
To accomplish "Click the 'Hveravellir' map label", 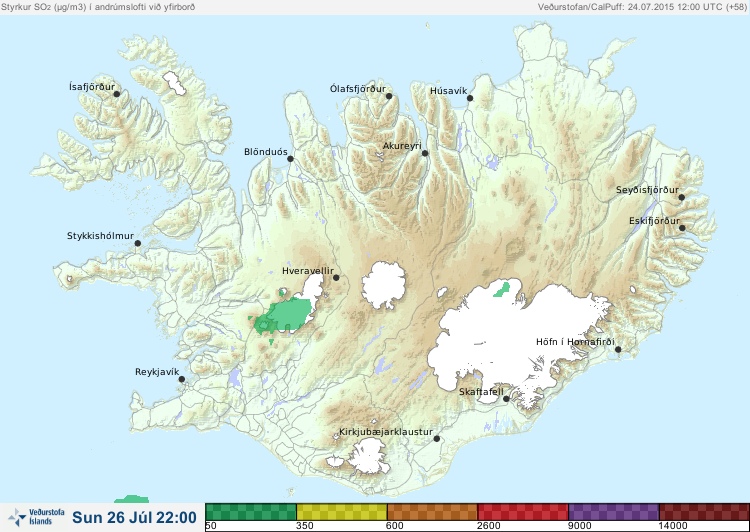I will point(308,271).
